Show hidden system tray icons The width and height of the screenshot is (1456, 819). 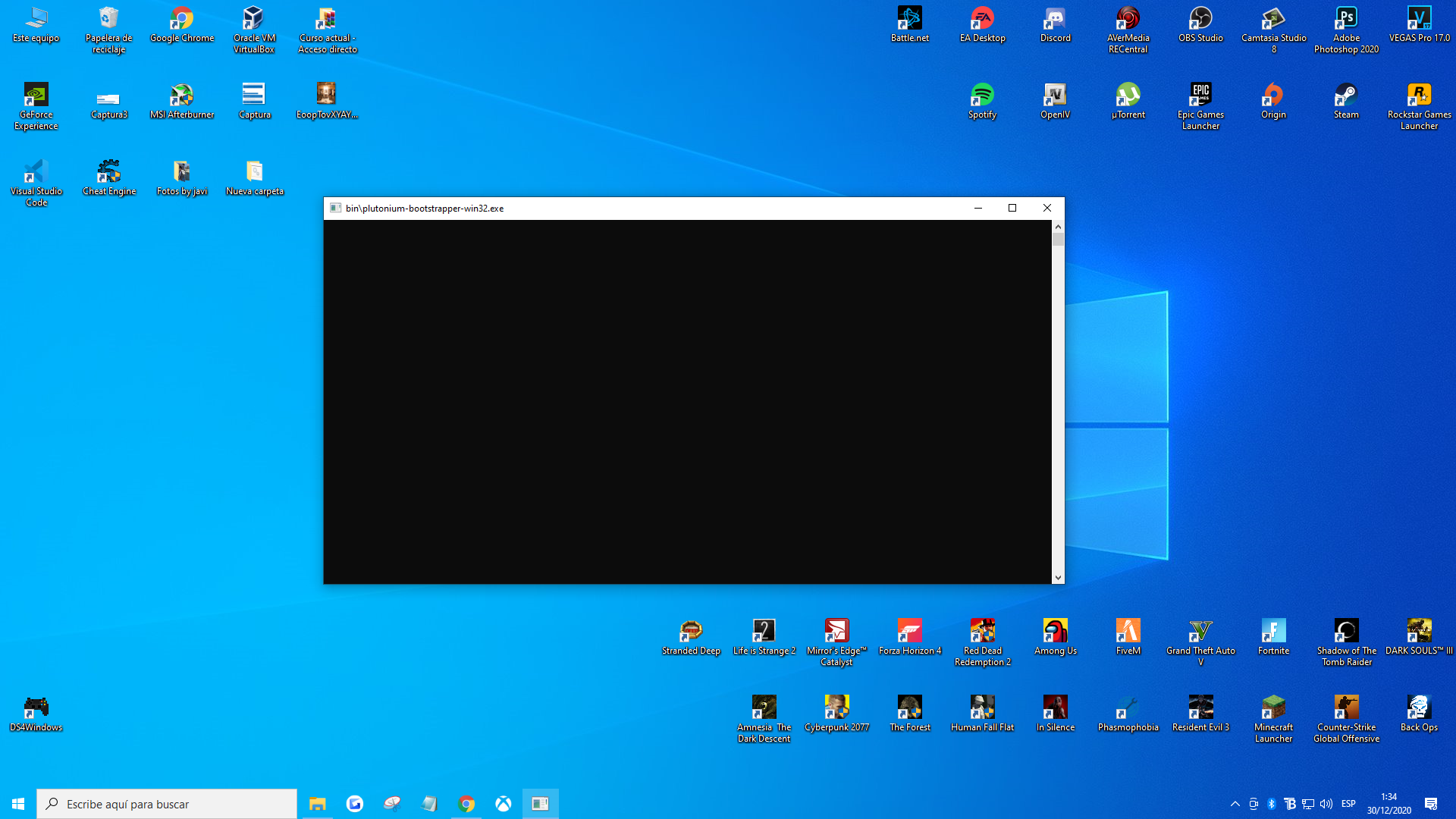click(x=1235, y=804)
